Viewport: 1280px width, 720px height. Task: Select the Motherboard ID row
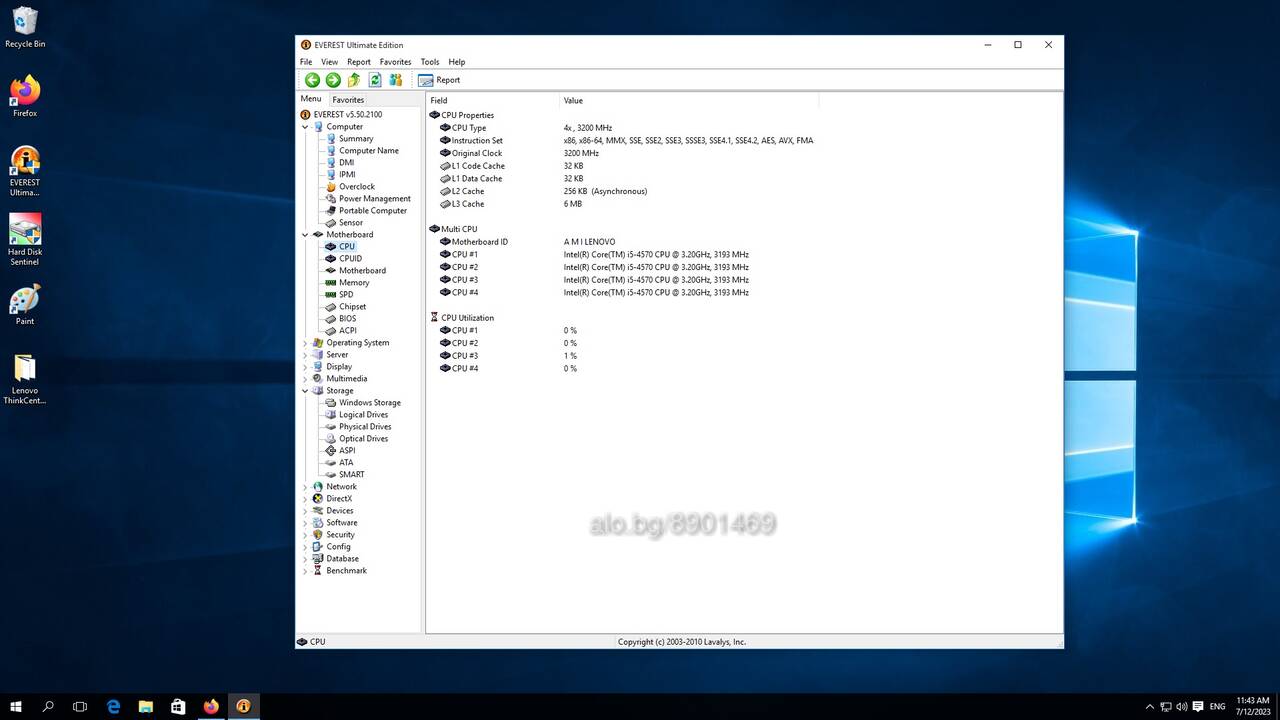742,242
